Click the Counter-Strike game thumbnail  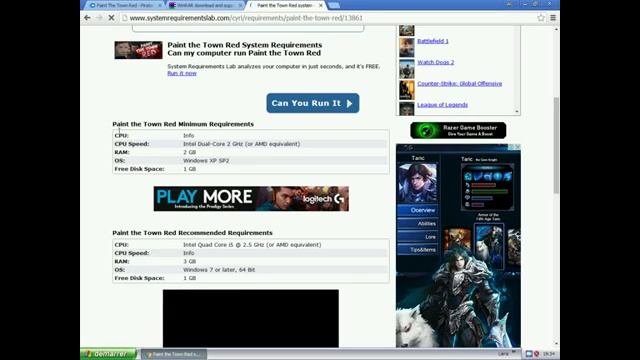[407, 90]
